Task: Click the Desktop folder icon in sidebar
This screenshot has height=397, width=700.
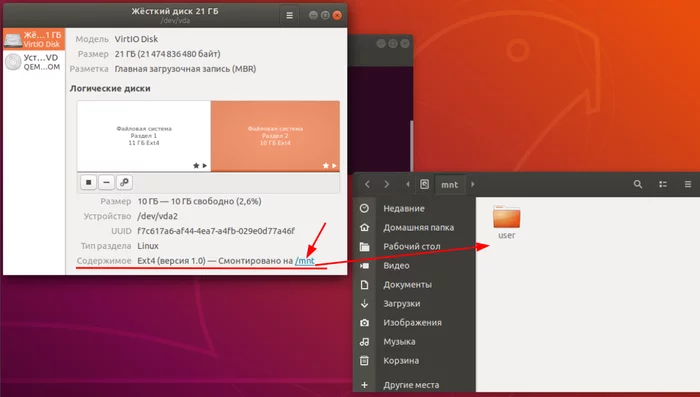Action: 364,247
